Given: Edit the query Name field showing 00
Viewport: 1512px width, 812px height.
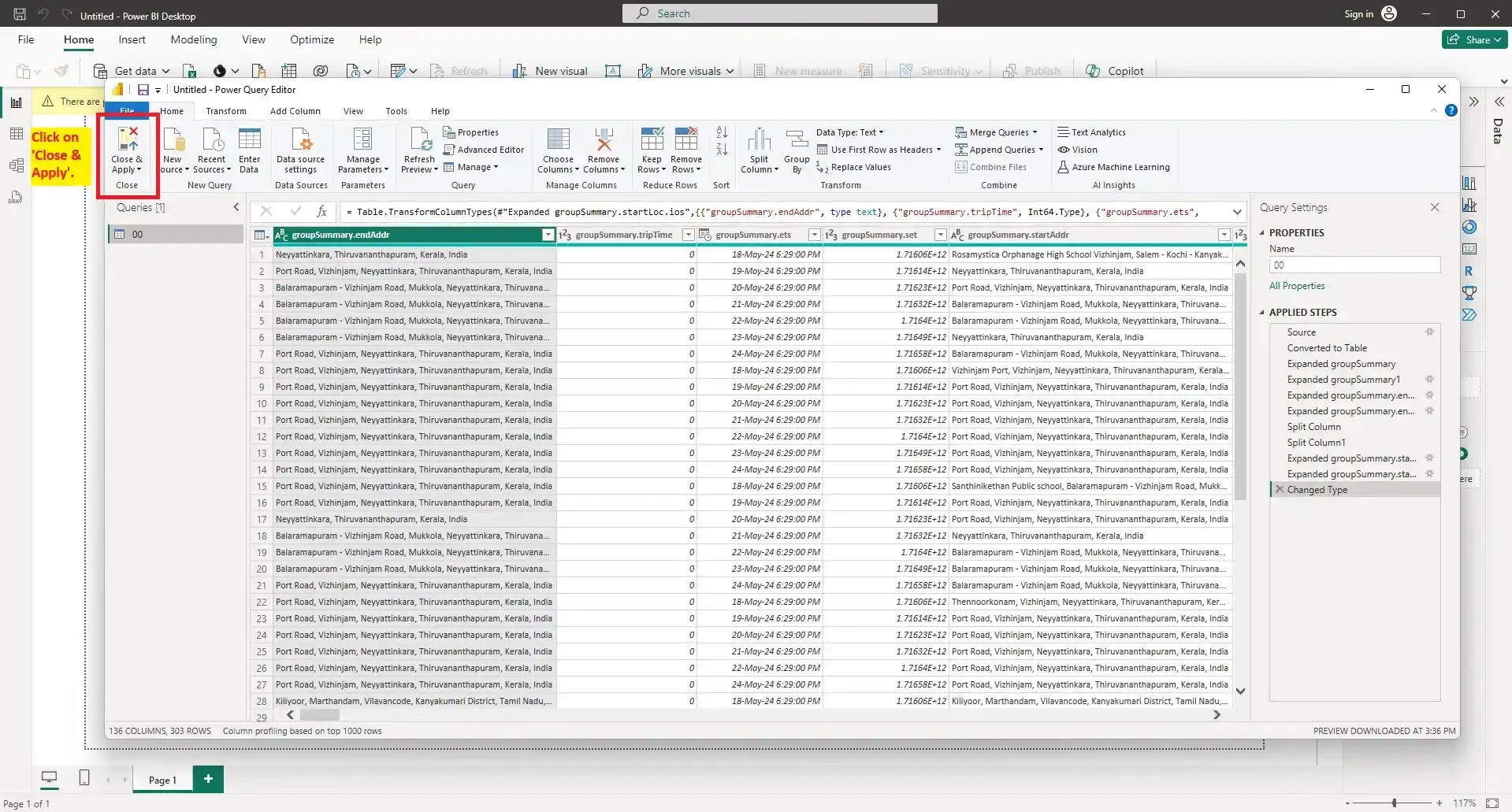Looking at the screenshot, I should coord(1354,265).
